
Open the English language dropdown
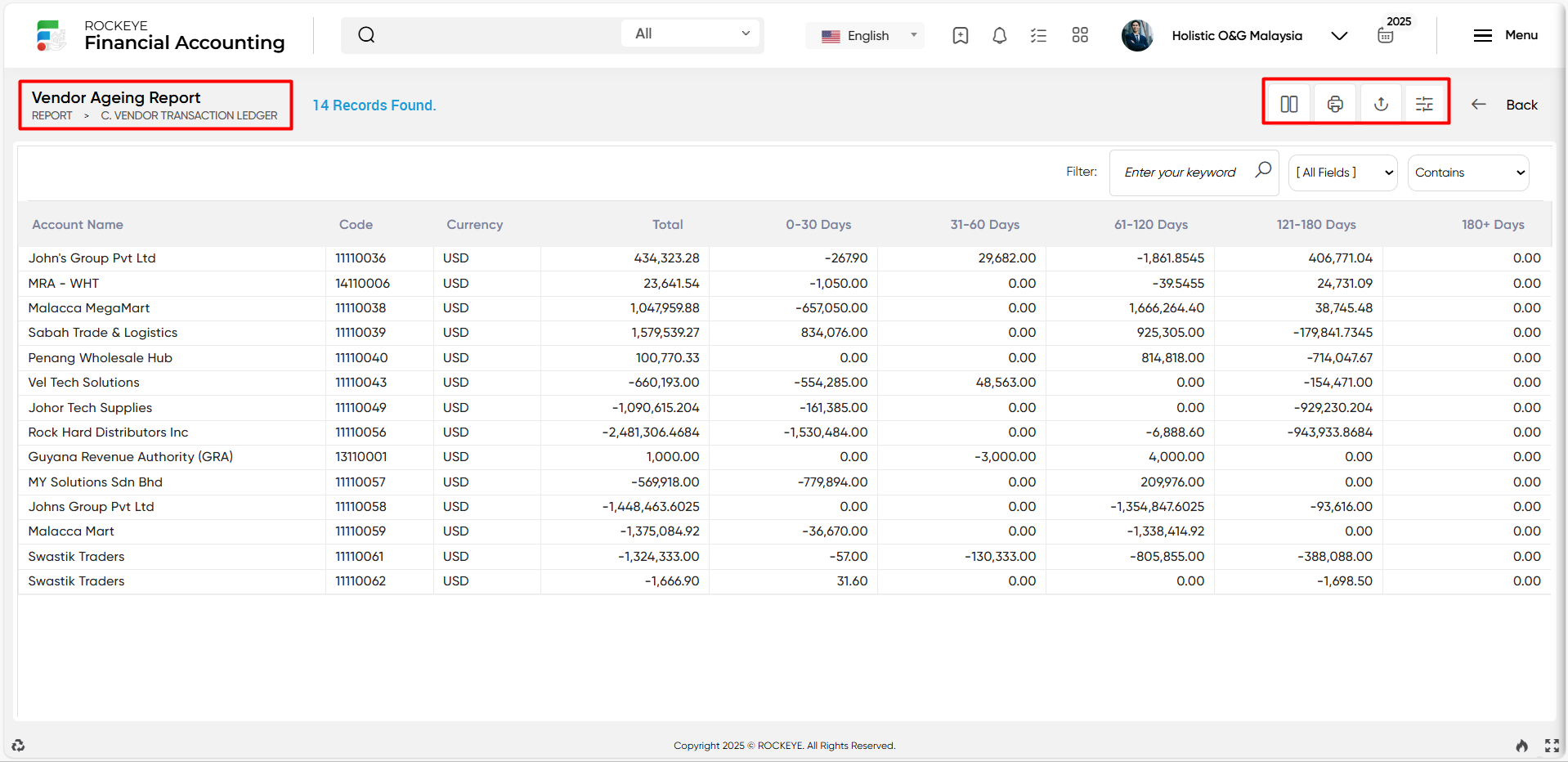tap(865, 35)
